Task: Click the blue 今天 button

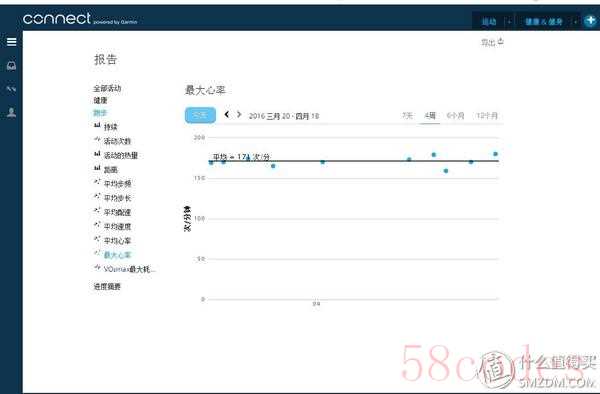Action: (200, 115)
